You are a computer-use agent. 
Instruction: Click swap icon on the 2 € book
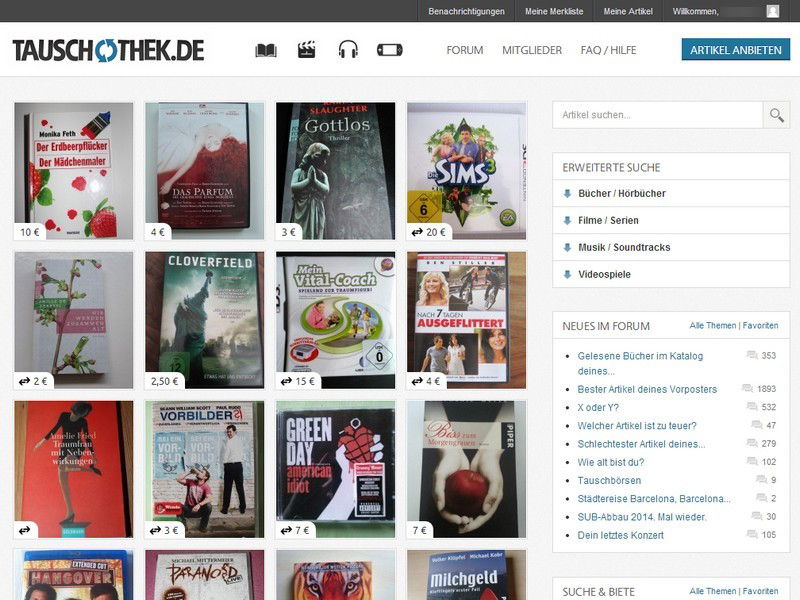coord(24,381)
